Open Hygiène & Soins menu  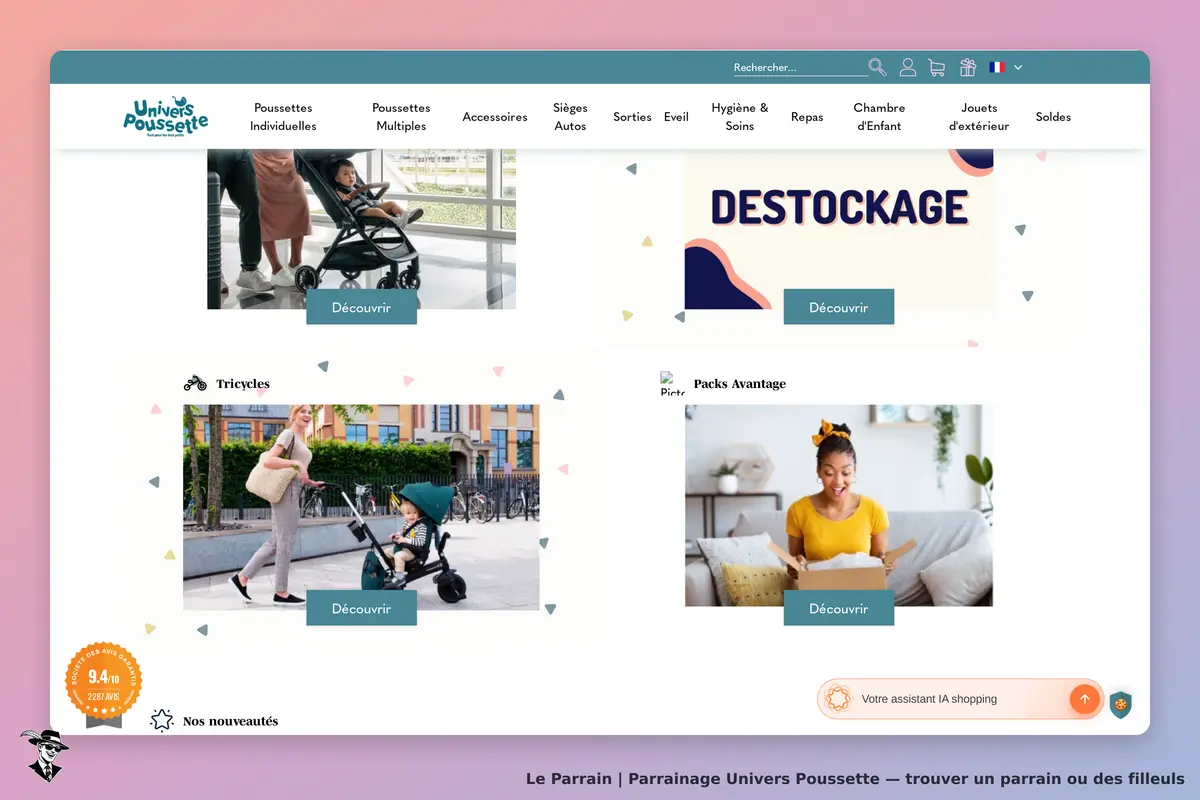740,117
